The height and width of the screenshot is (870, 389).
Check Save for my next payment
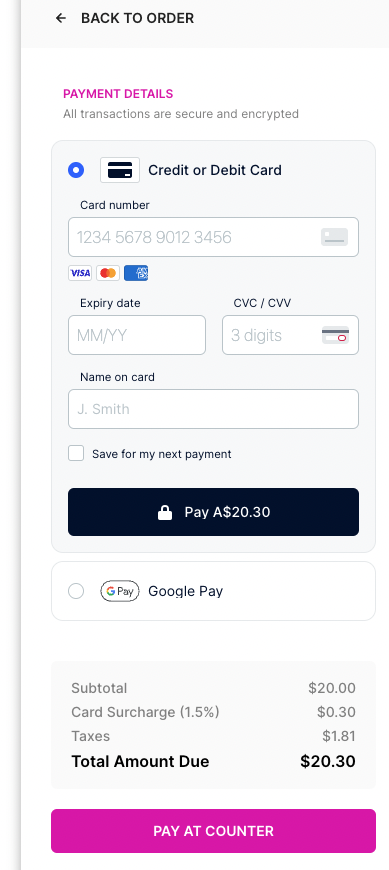coord(76,453)
